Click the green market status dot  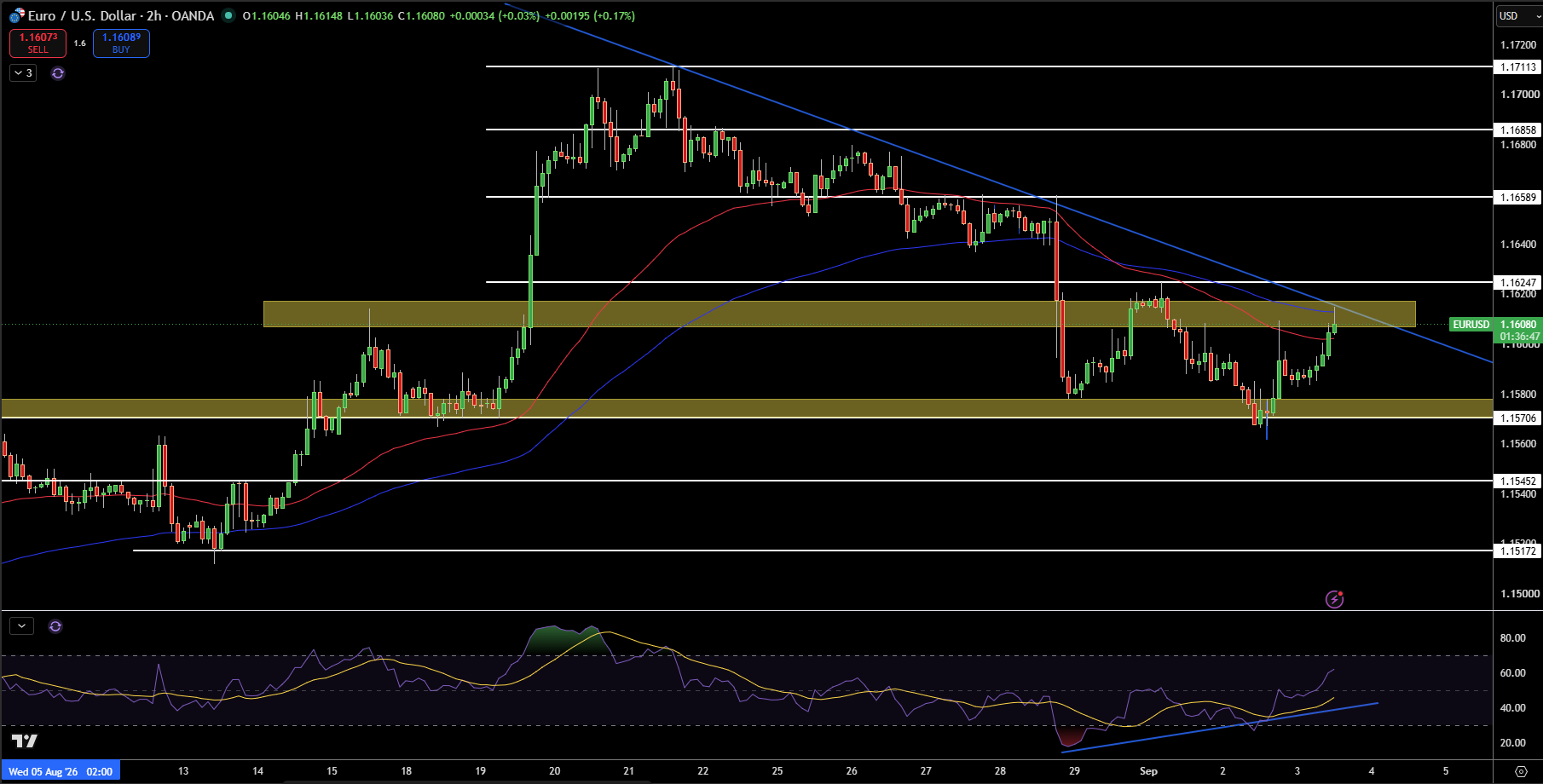coord(228,15)
